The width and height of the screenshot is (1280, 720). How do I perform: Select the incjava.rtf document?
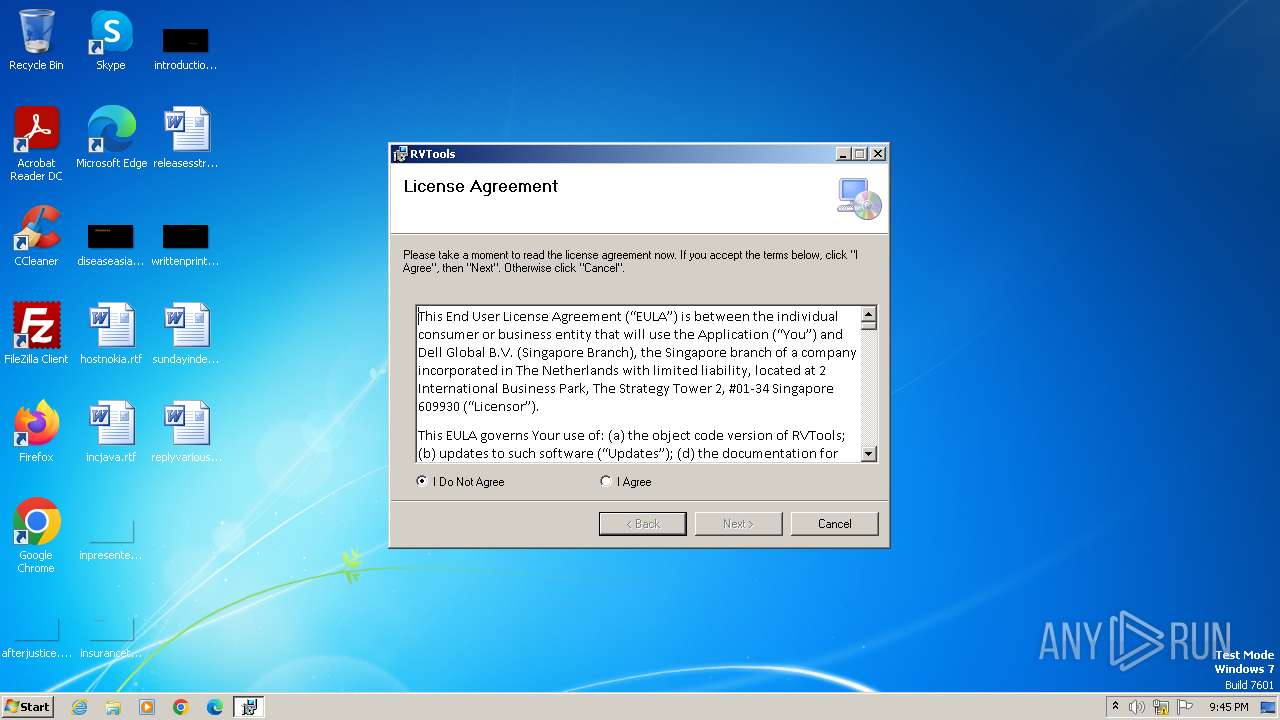tap(111, 432)
